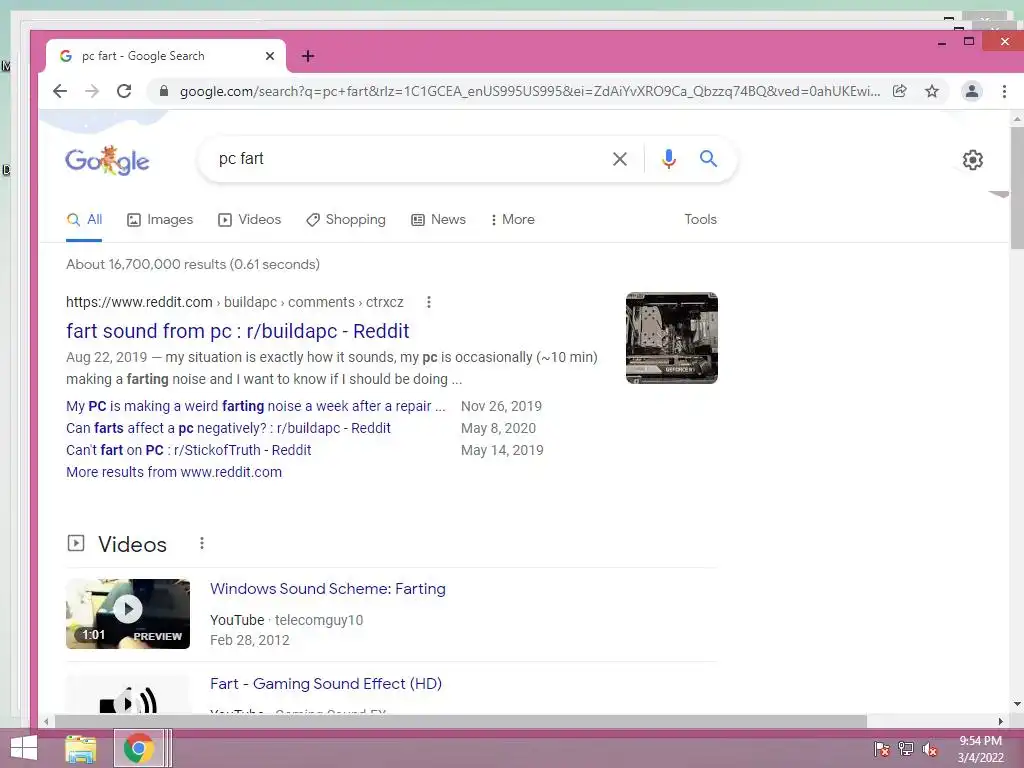Click the 'May 14, 2019' date text
Image resolution: width=1024 pixels, height=768 pixels.
point(502,450)
